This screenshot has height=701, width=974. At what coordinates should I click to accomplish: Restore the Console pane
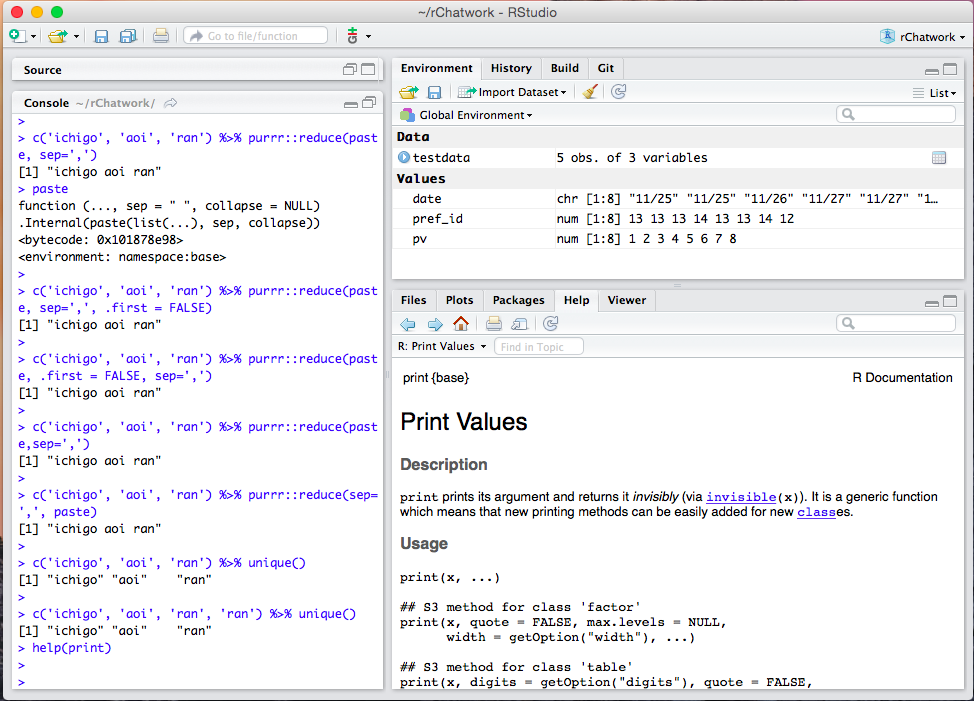click(369, 102)
